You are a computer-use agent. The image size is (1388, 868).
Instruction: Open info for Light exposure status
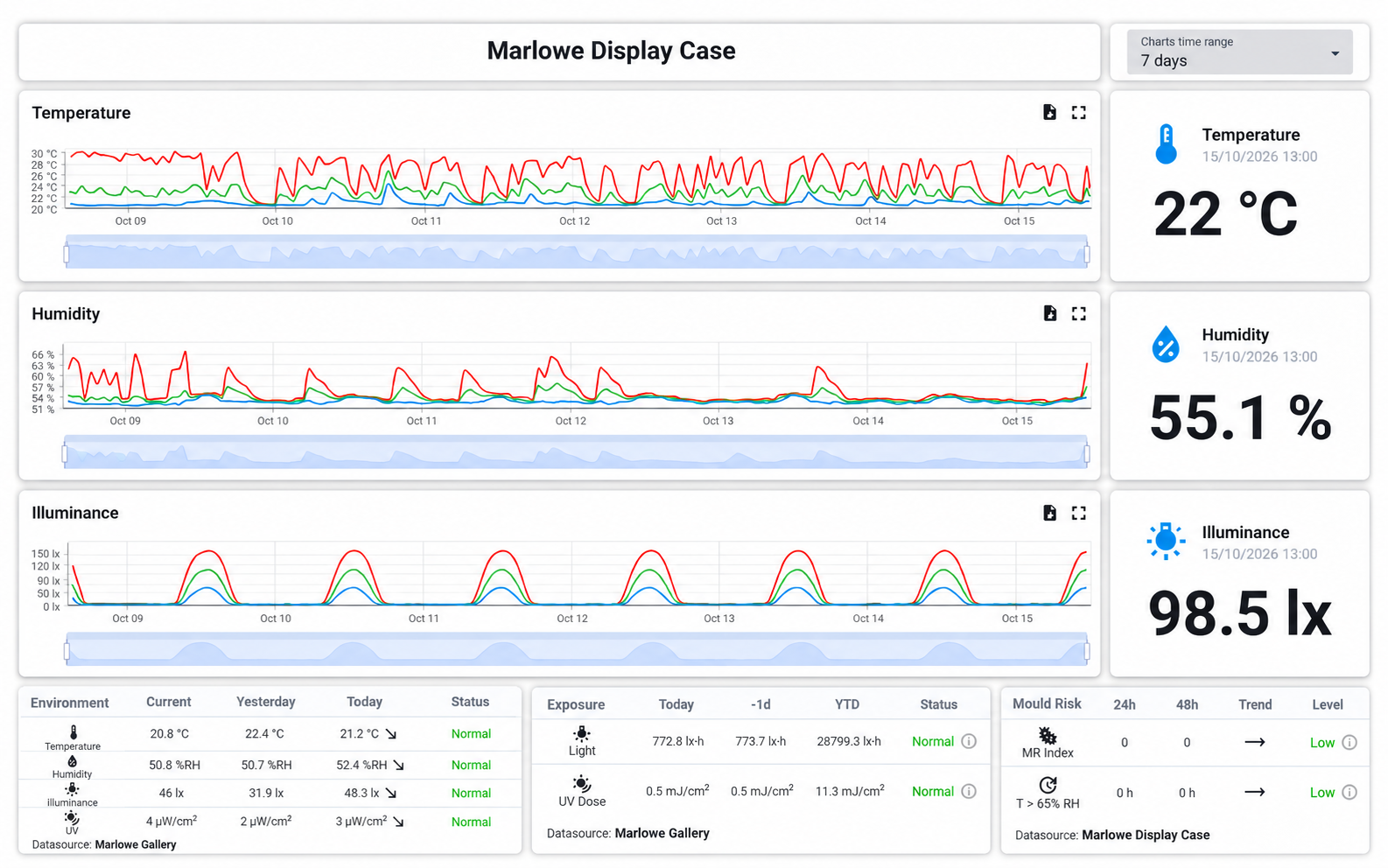(x=969, y=741)
